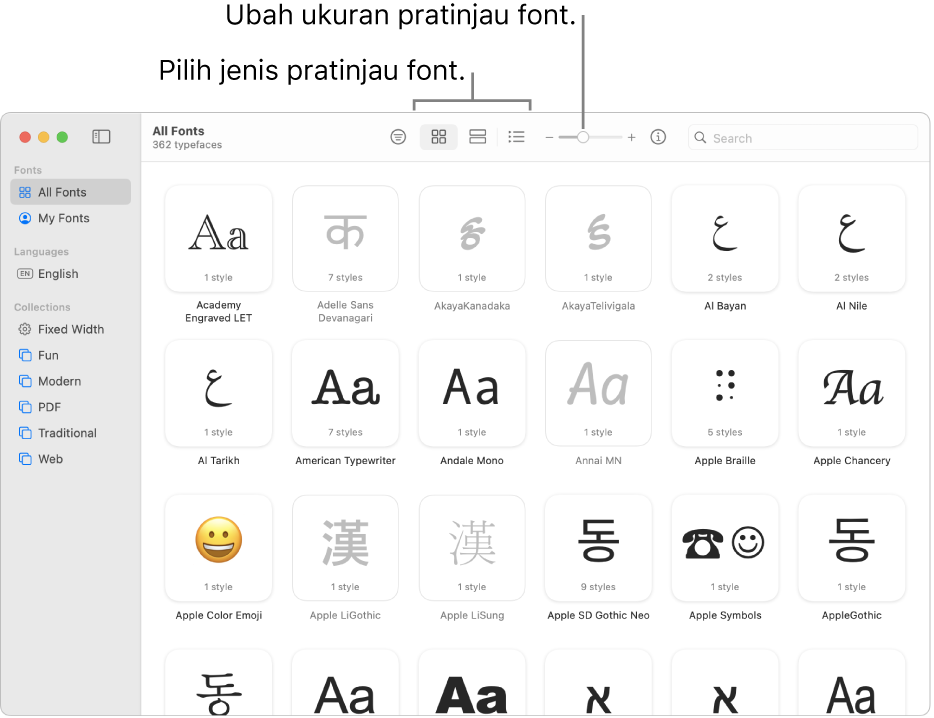This screenshot has width=934, height=718.
Task: Select the Apple Chancery font preview
Action: coord(851,393)
